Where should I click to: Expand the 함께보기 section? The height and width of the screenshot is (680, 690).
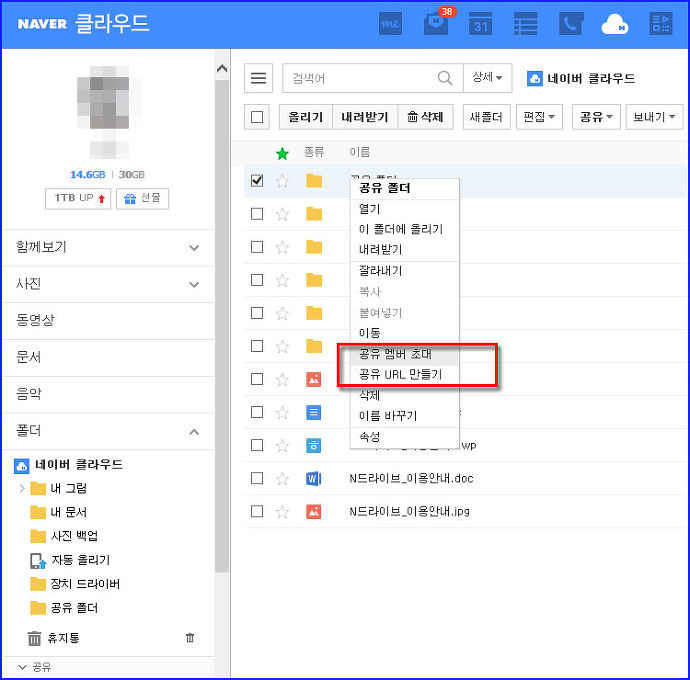pyautogui.click(x=194, y=248)
